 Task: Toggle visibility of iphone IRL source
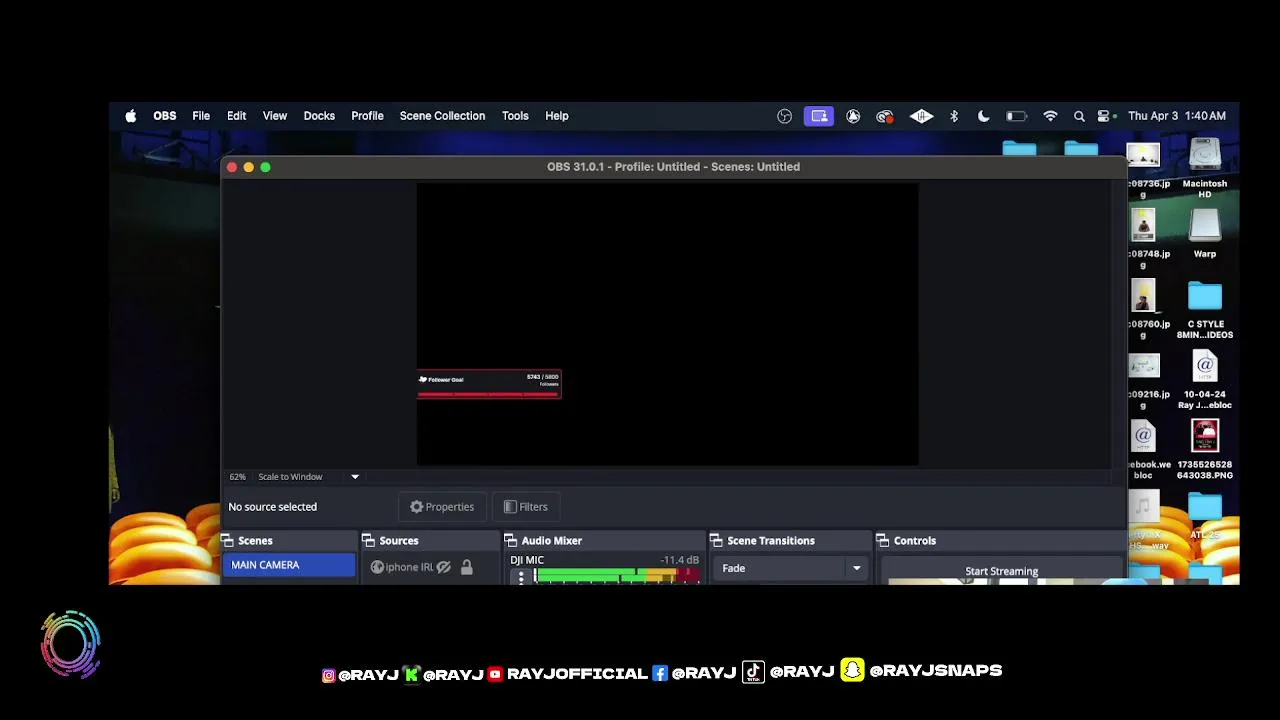444,567
